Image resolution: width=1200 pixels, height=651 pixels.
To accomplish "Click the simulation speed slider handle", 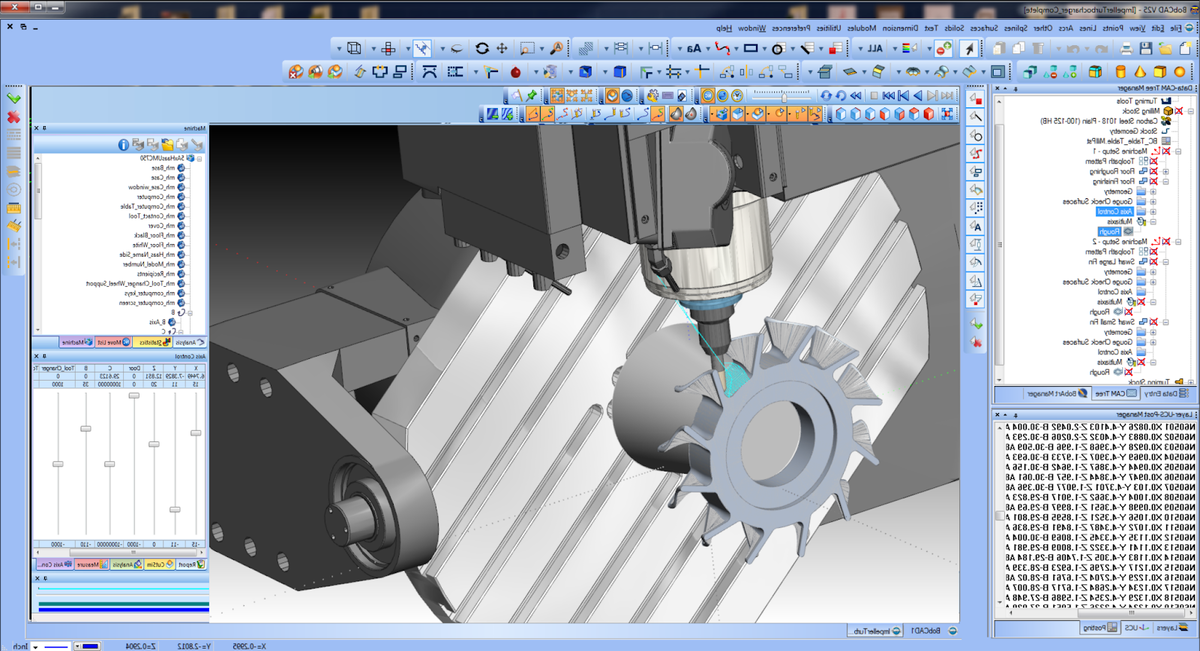I will (x=784, y=97).
